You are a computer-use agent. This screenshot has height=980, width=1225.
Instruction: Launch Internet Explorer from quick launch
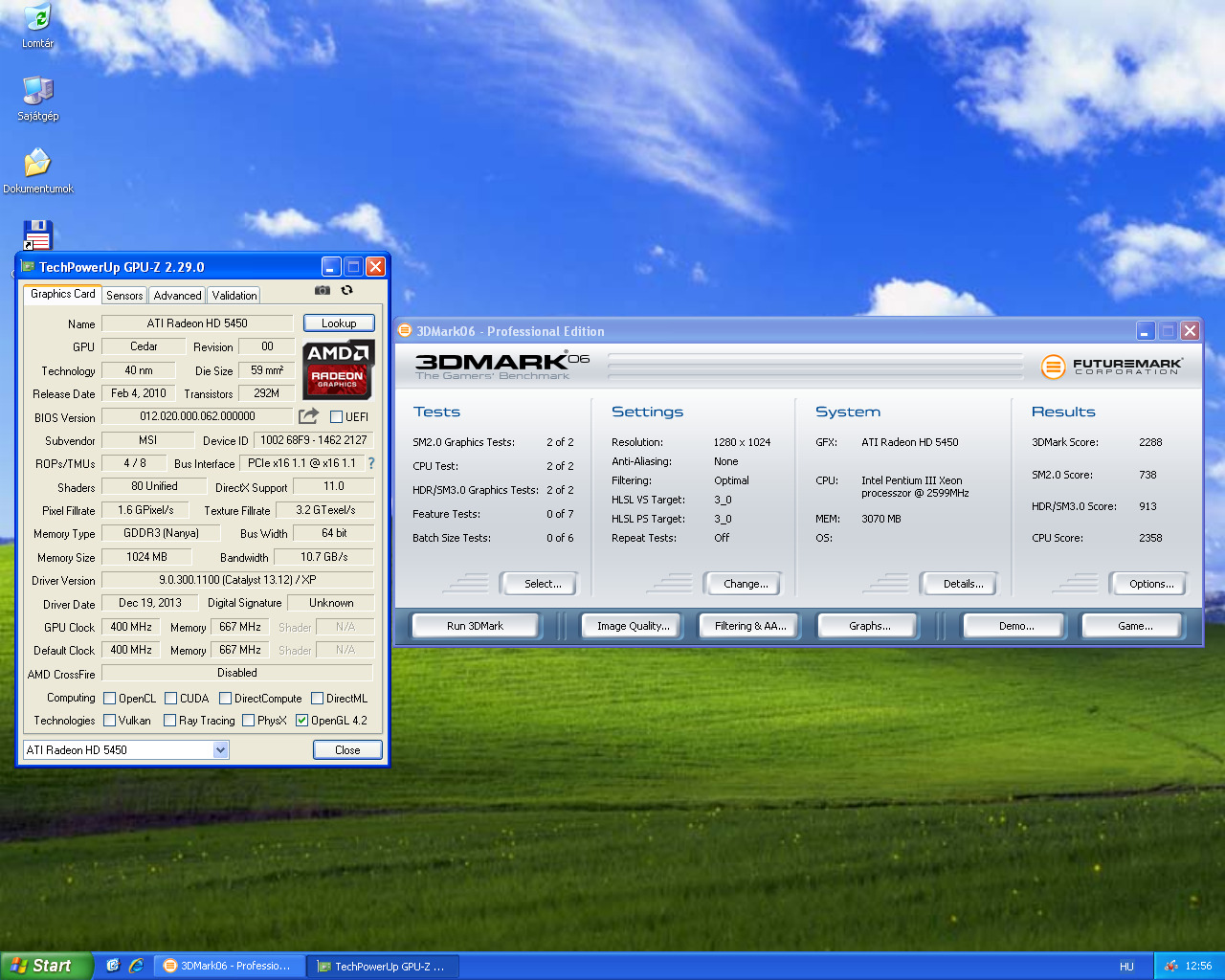pyautogui.click(x=136, y=966)
